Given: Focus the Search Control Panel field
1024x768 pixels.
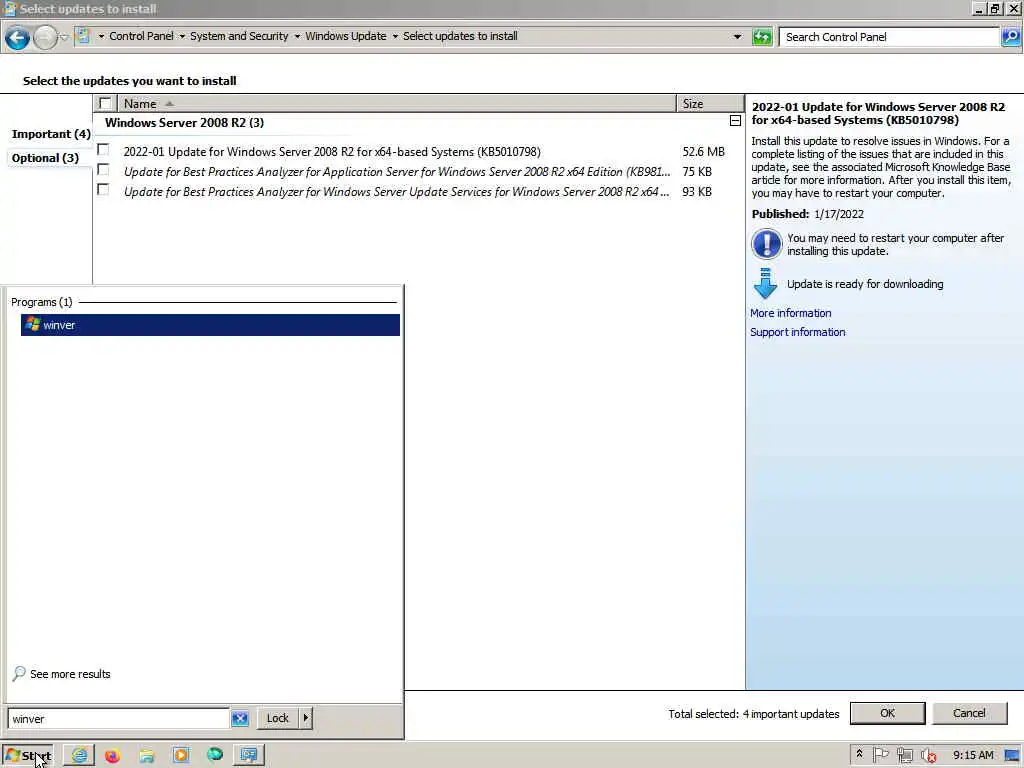Looking at the screenshot, I should click(x=889, y=37).
